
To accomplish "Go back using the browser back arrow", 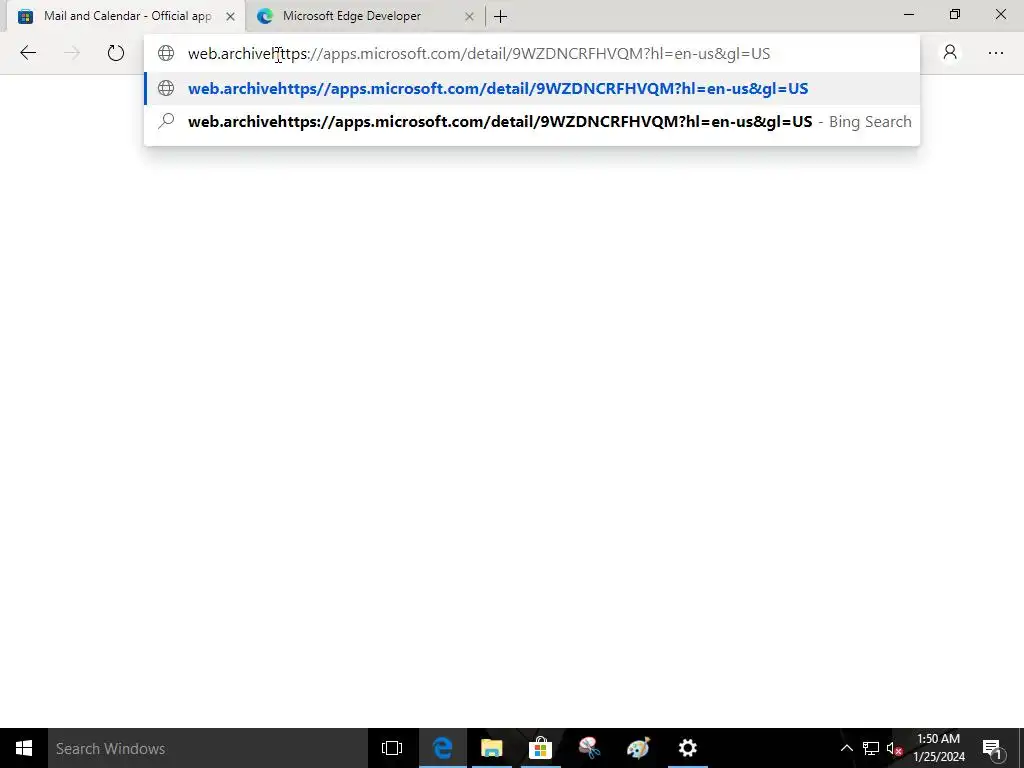I will click(28, 53).
